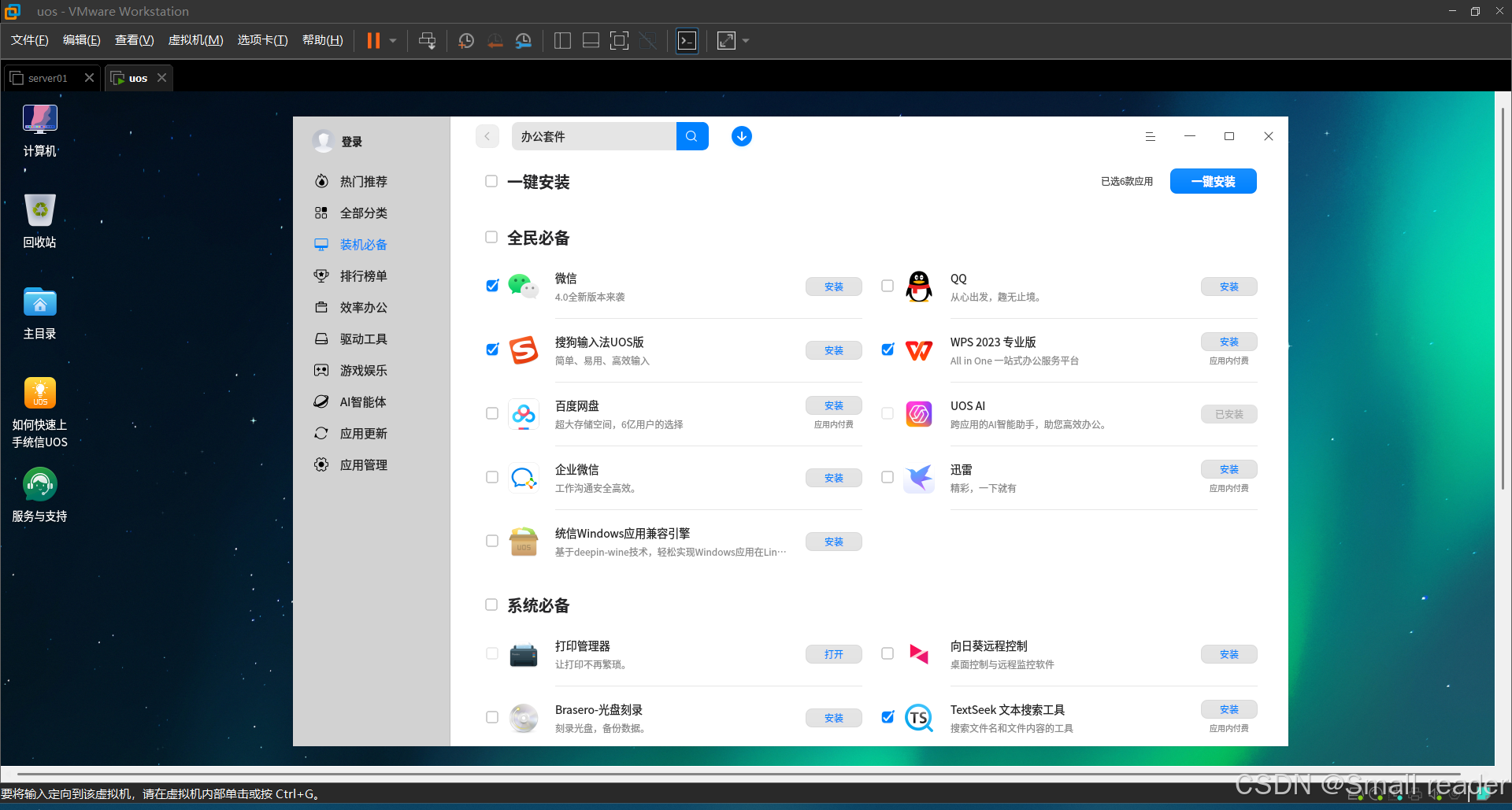
Task: Click VMware revert to snapshot icon
Action: point(495,40)
